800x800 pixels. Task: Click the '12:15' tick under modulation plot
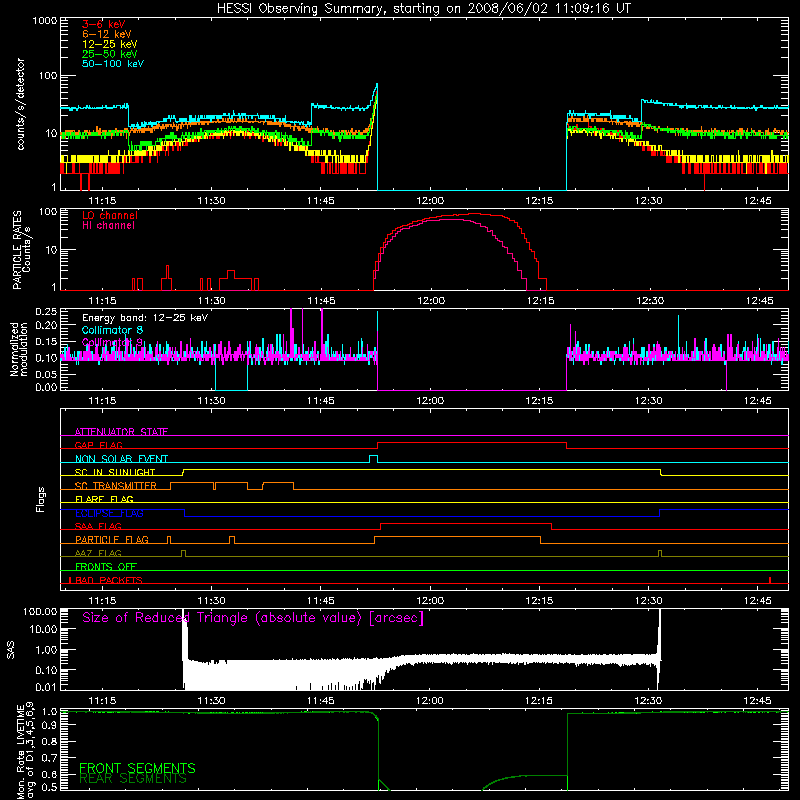tap(539, 401)
